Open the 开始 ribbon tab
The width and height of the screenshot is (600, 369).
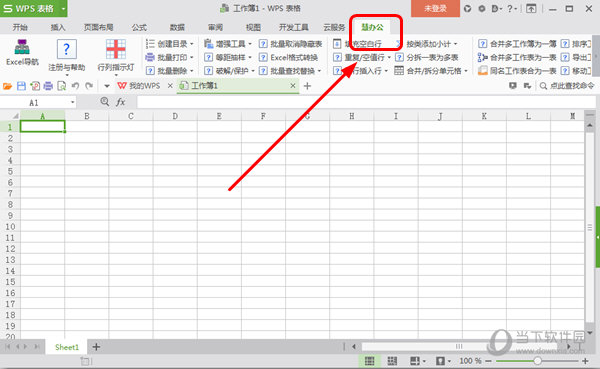pyautogui.click(x=20, y=27)
